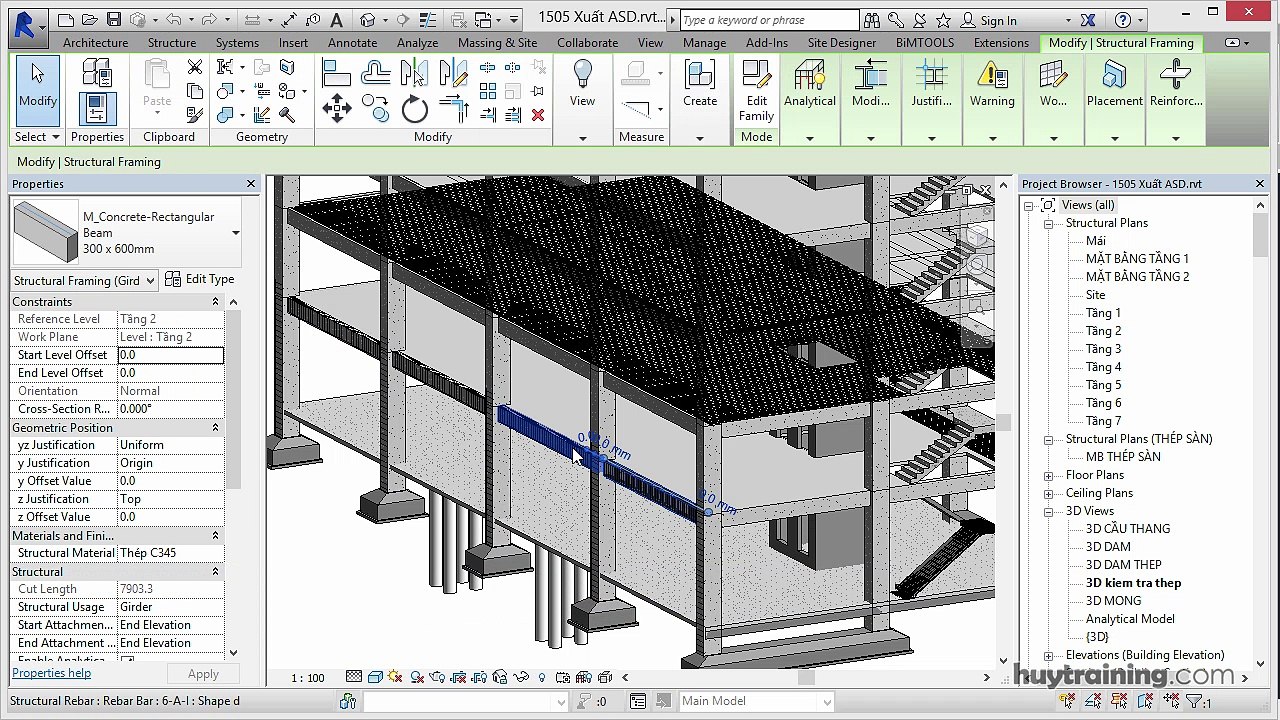The height and width of the screenshot is (720, 1280).
Task: Open 3D DAM view in browser
Action: [1108, 547]
